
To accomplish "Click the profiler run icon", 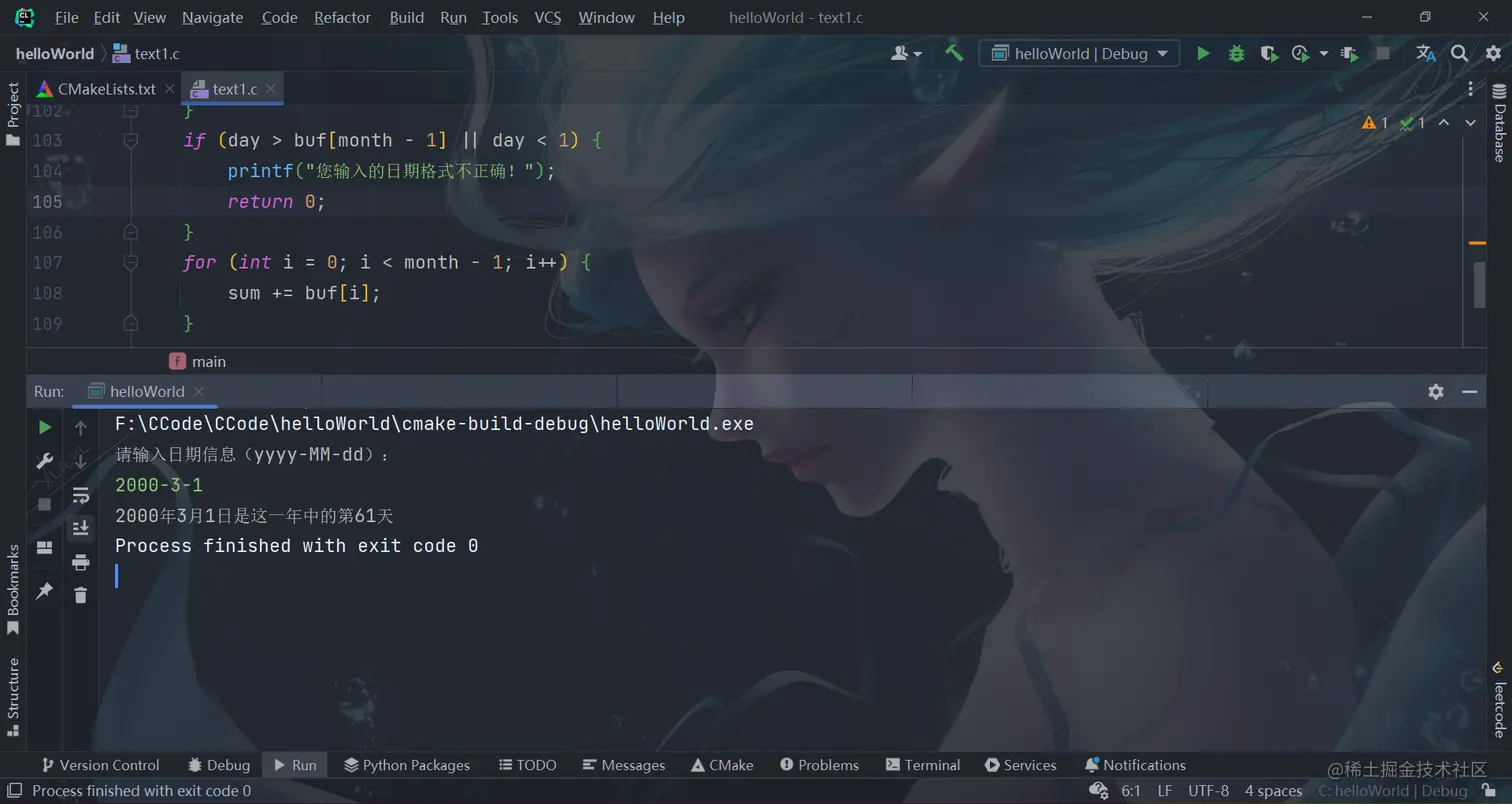I will 1300,53.
